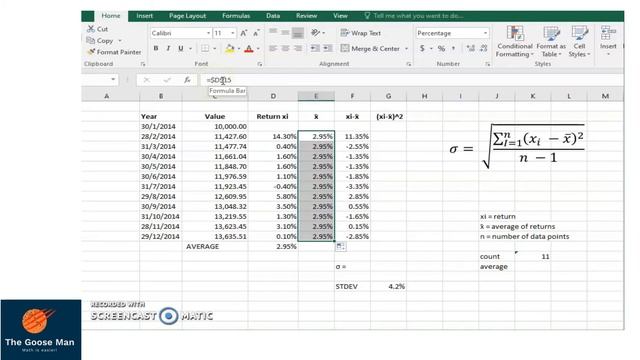
Task: Select column G header
Action: click(x=388, y=96)
